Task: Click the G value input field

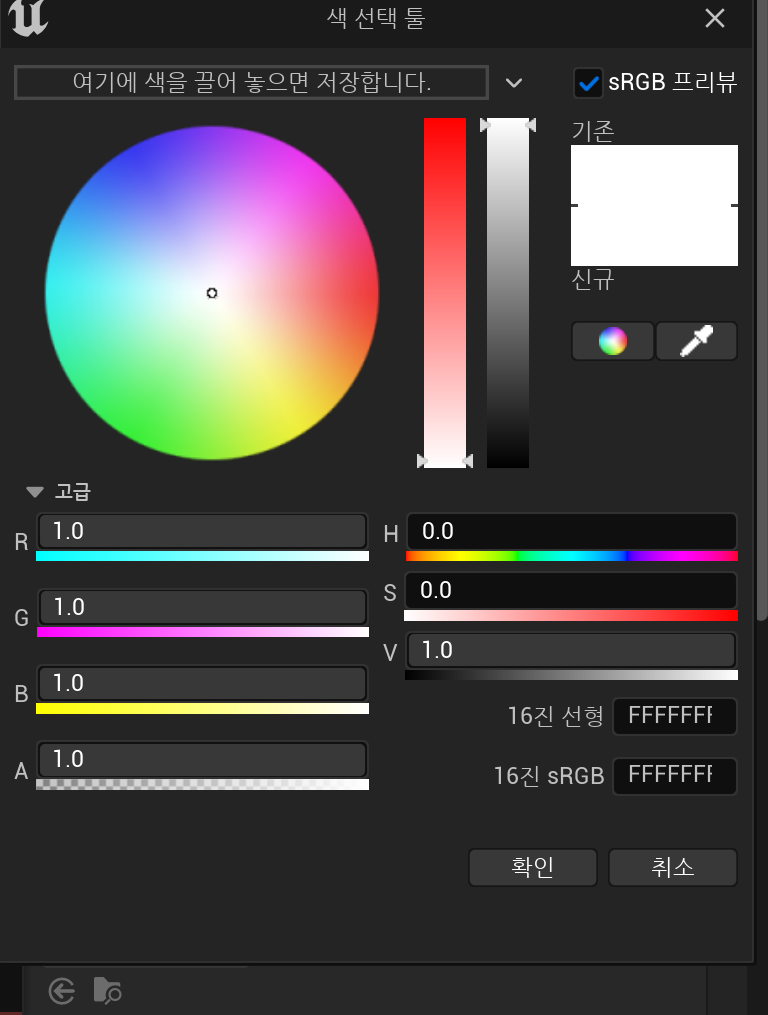Action: click(202, 607)
